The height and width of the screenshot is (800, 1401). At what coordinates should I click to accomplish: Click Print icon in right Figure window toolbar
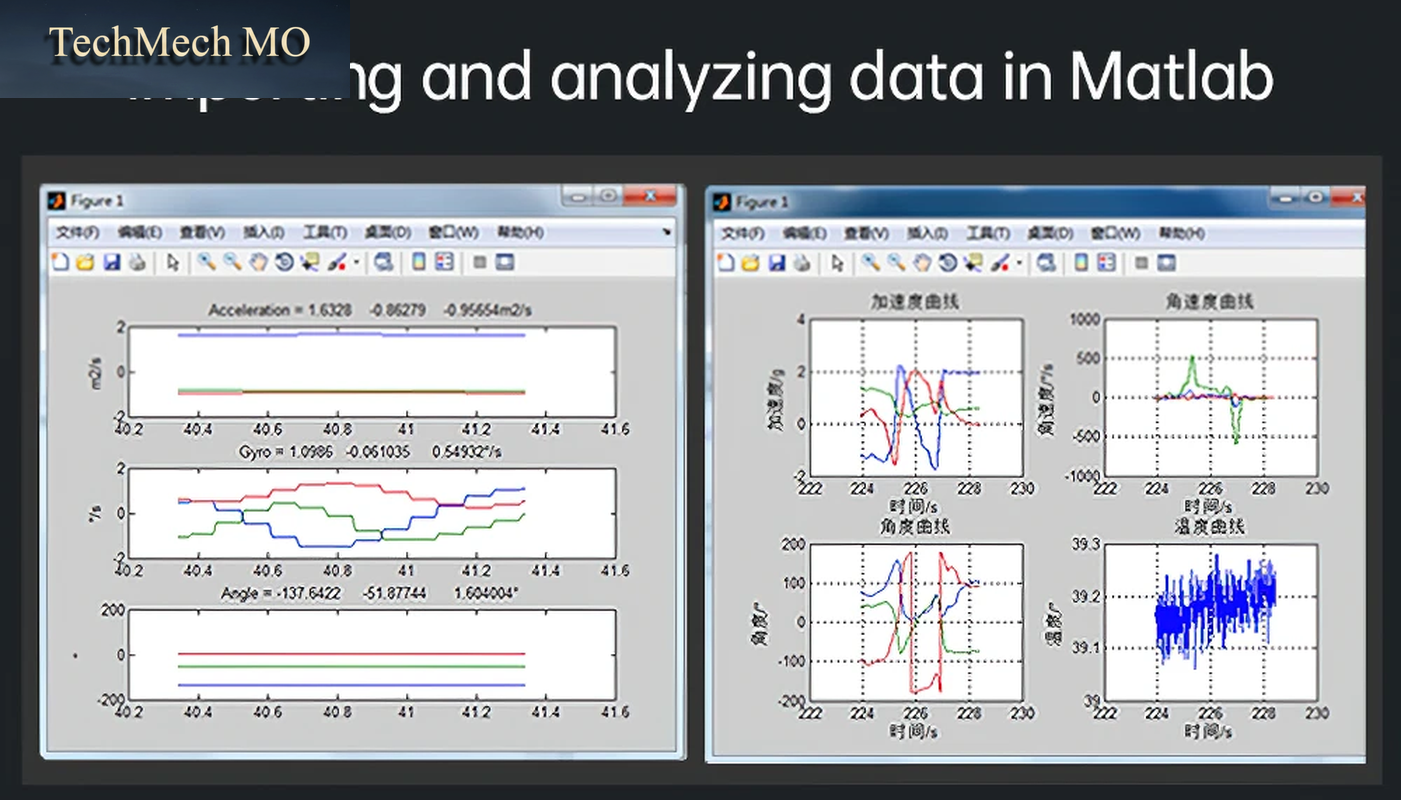tap(801, 263)
